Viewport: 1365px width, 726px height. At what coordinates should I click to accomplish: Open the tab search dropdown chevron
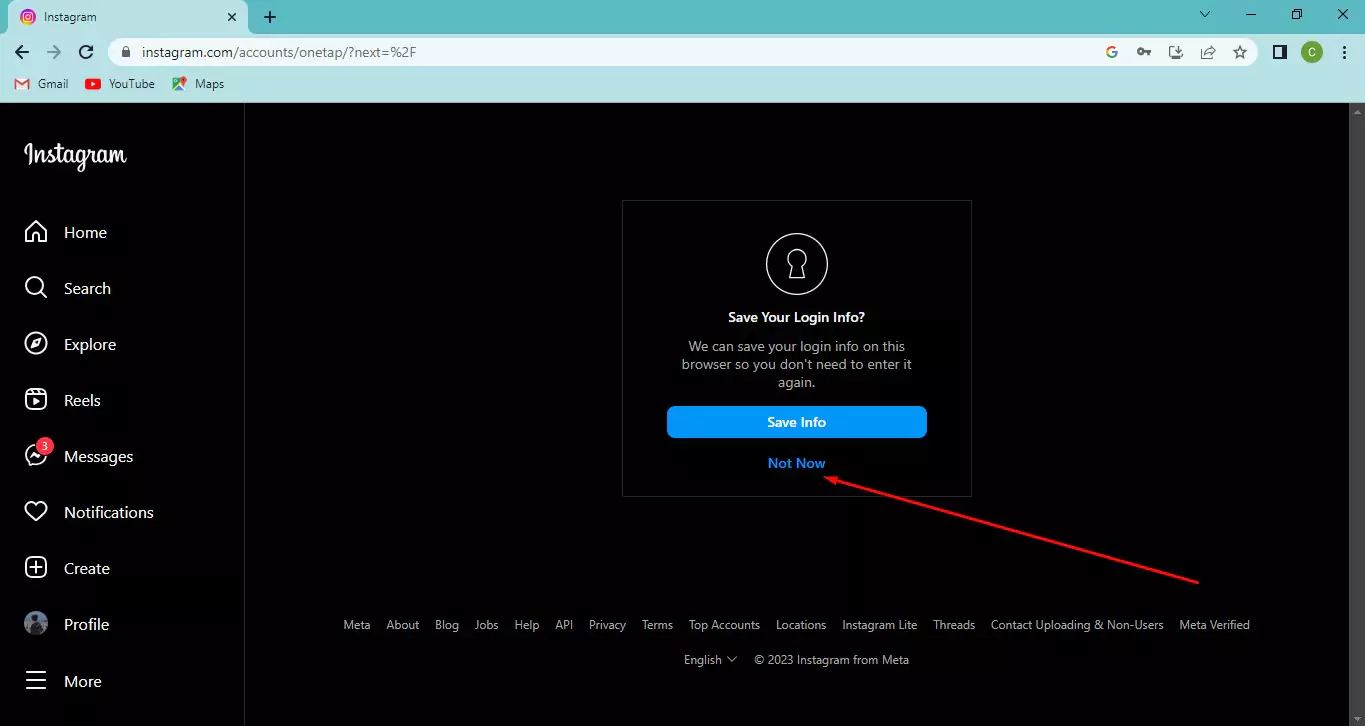point(1204,14)
